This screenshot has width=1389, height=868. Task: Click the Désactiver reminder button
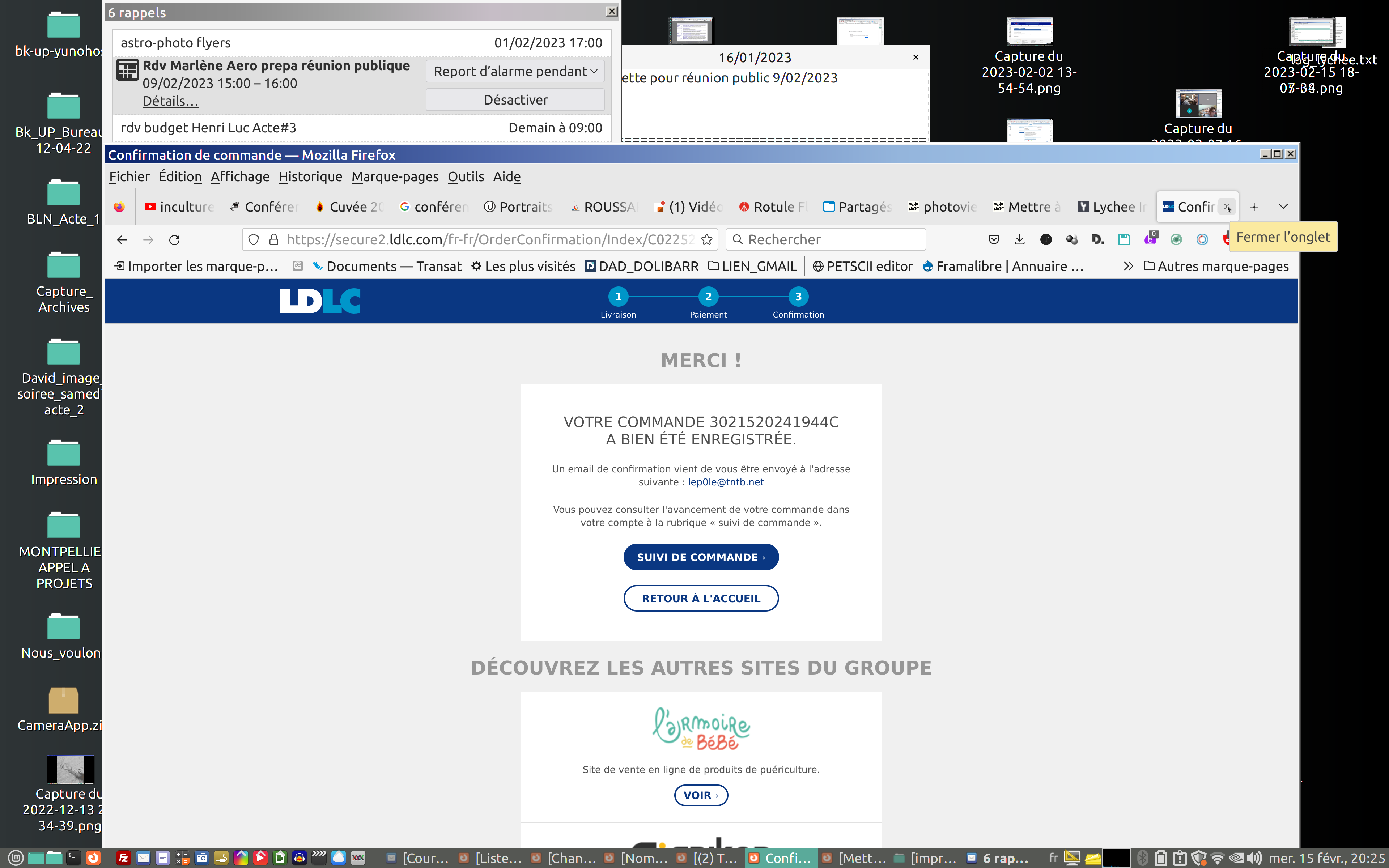(x=515, y=100)
